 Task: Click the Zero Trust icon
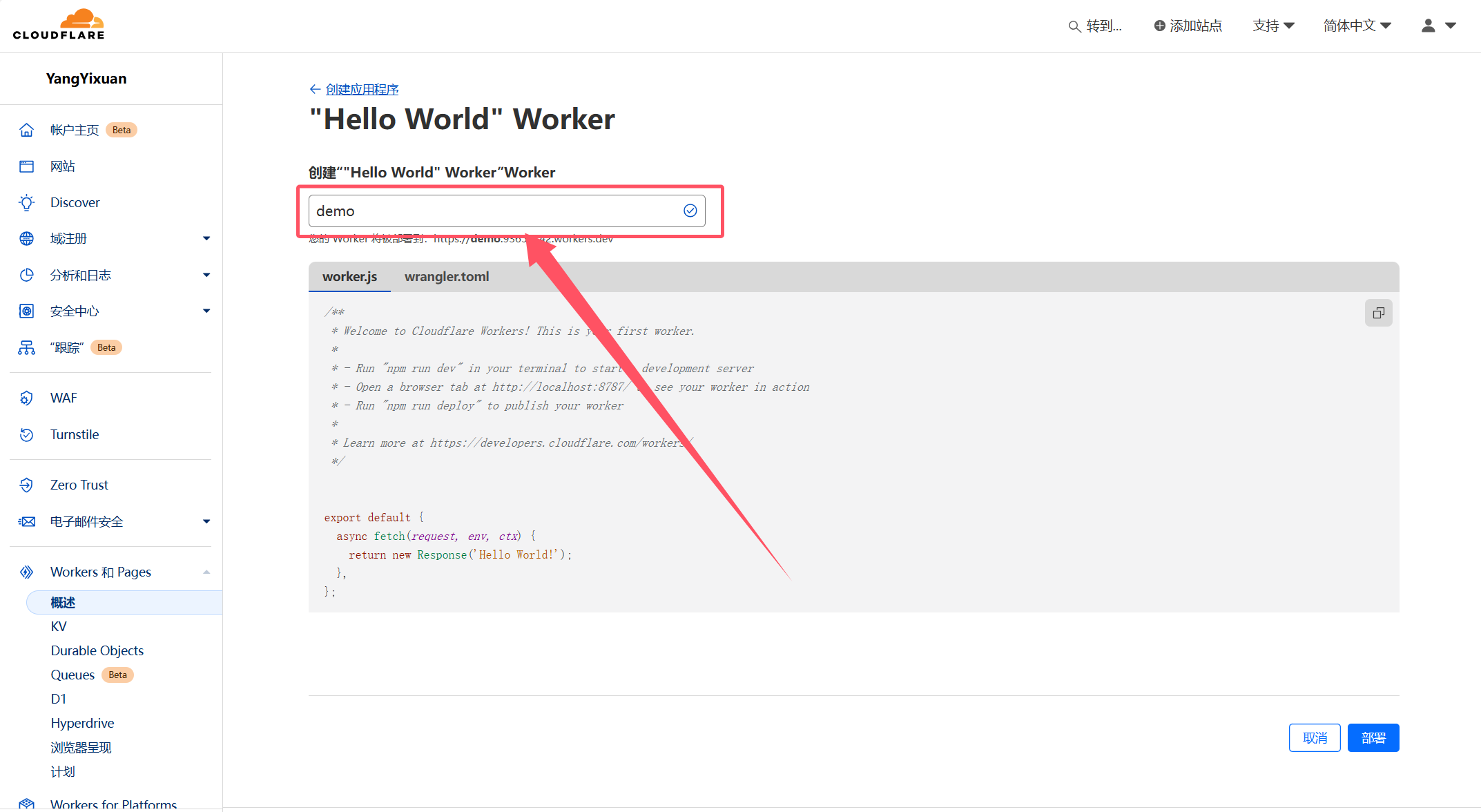[x=26, y=485]
